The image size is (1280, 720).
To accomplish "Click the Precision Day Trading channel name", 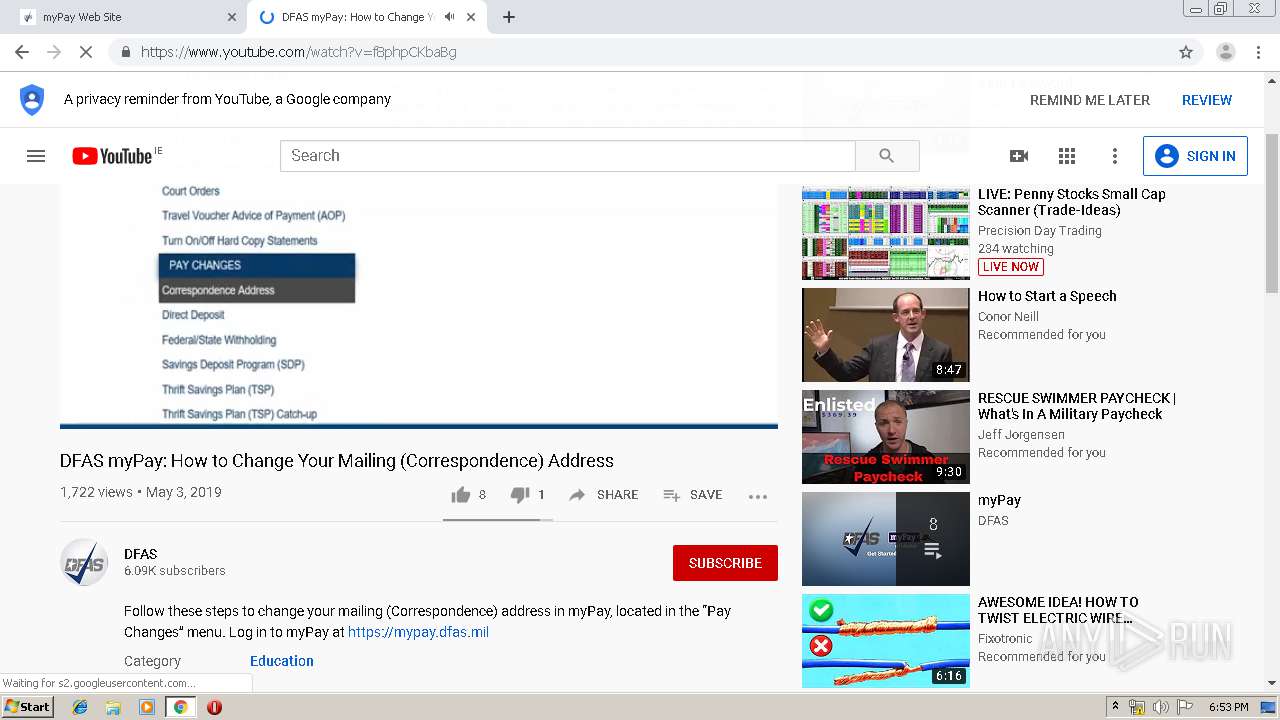I will (1040, 231).
